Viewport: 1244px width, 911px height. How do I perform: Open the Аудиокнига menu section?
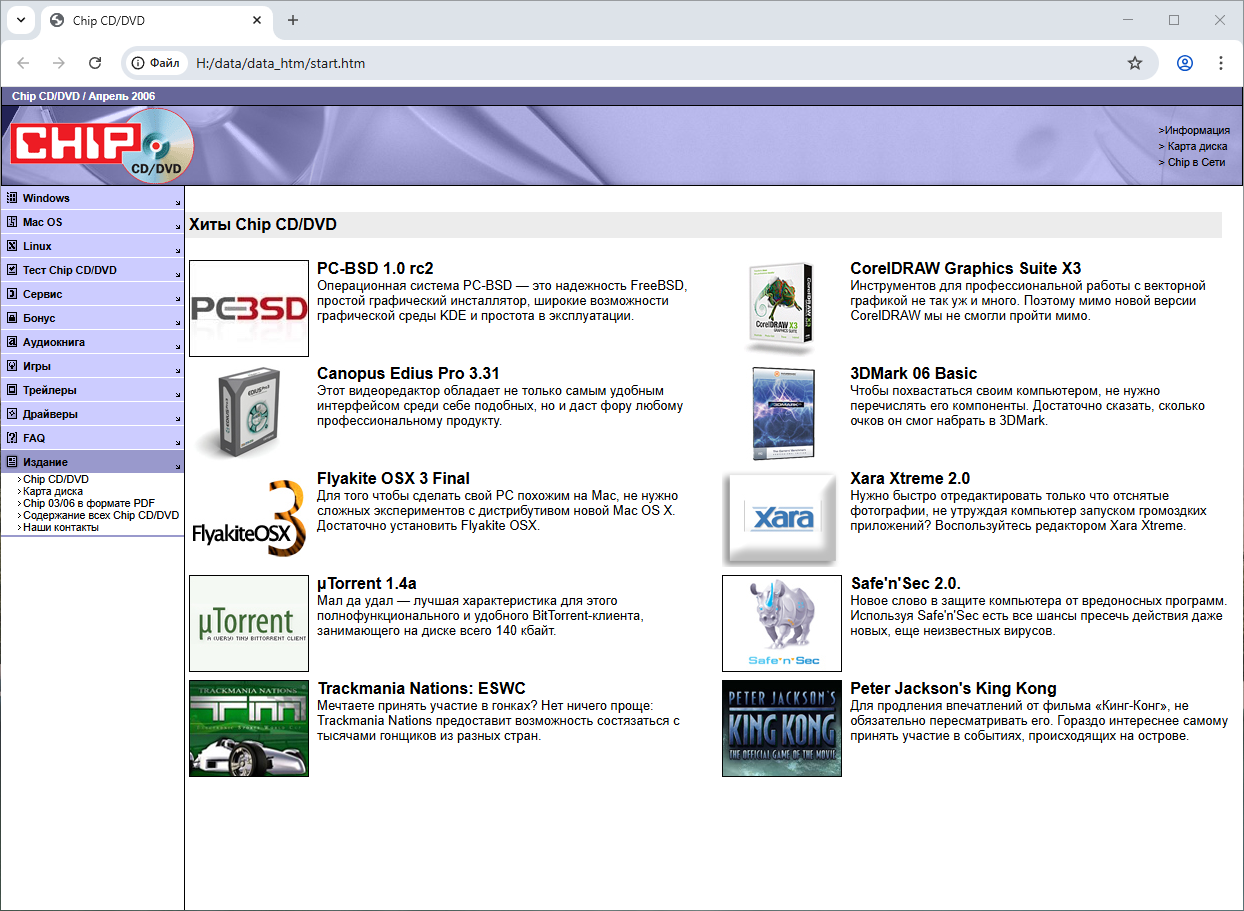click(93, 342)
